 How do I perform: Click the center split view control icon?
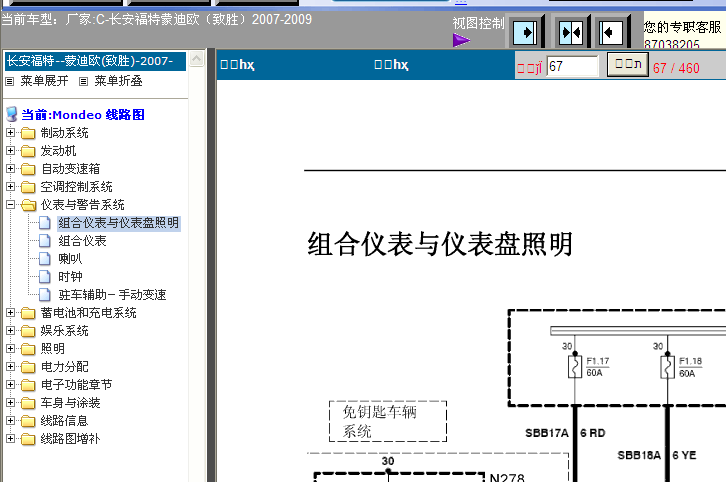click(x=571, y=33)
